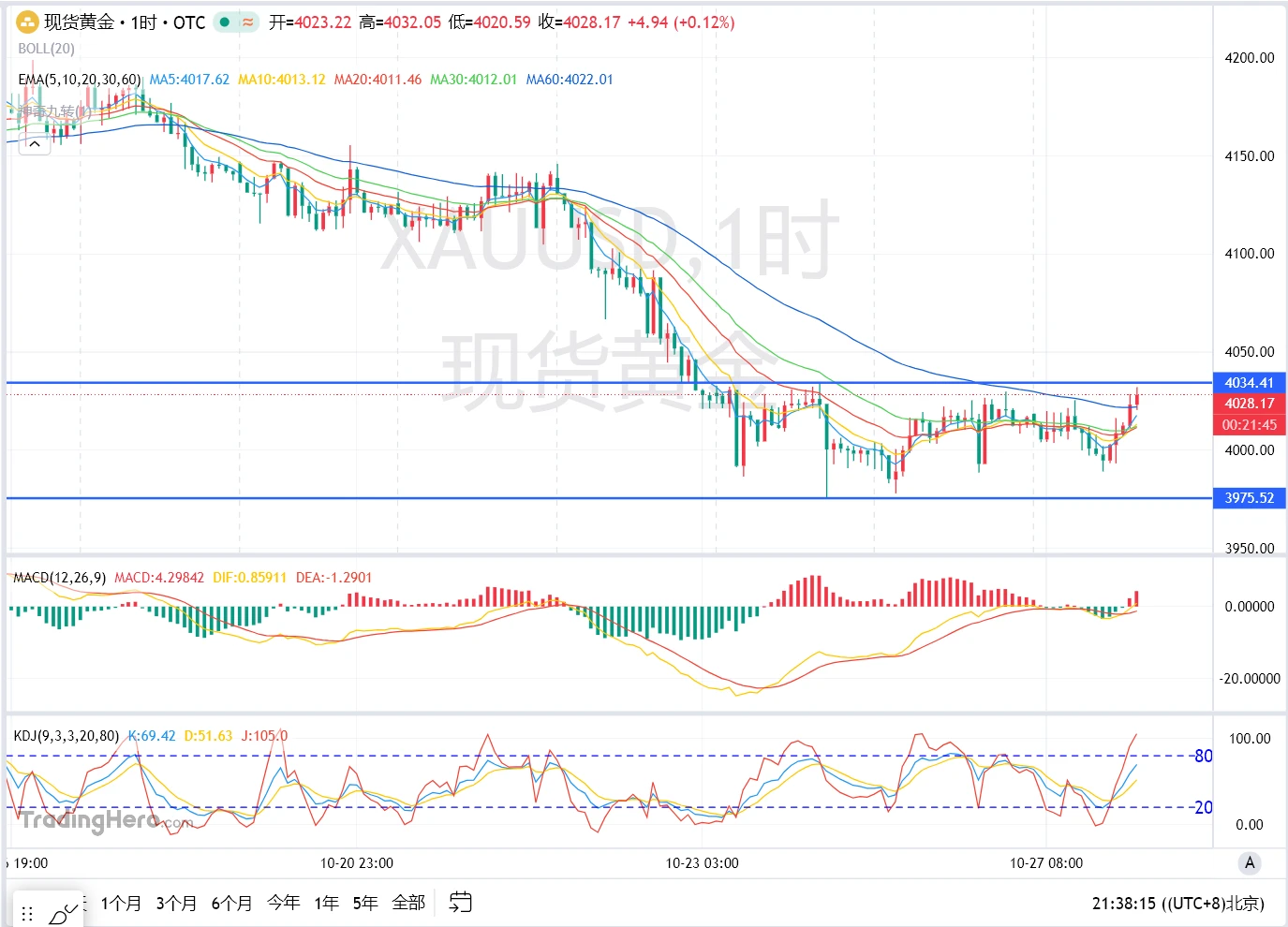Open the go-to-date calendar icon
This screenshot has height=927, width=1288.
[x=460, y=903]
